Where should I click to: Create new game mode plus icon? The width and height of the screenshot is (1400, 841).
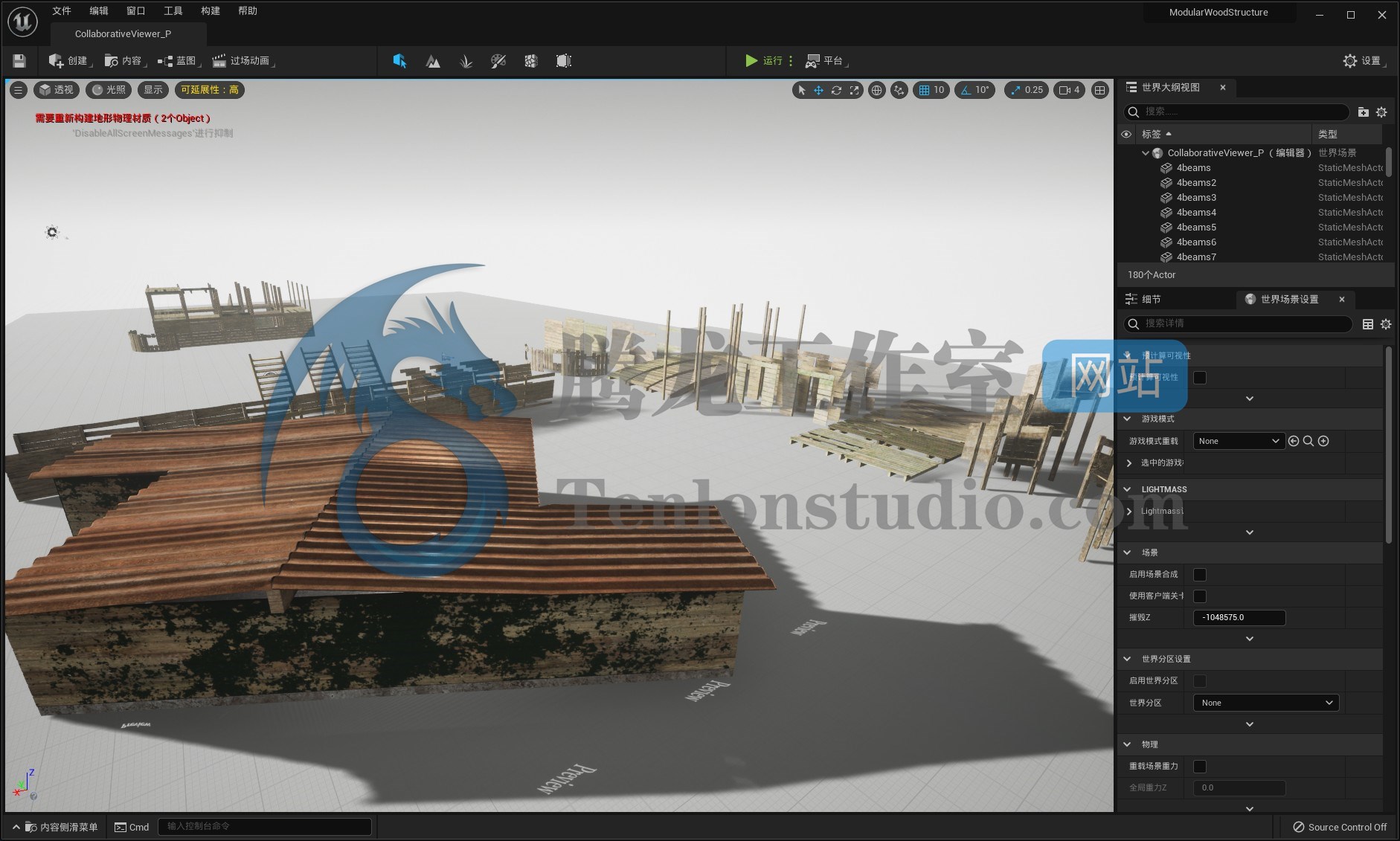(1323, 441)
